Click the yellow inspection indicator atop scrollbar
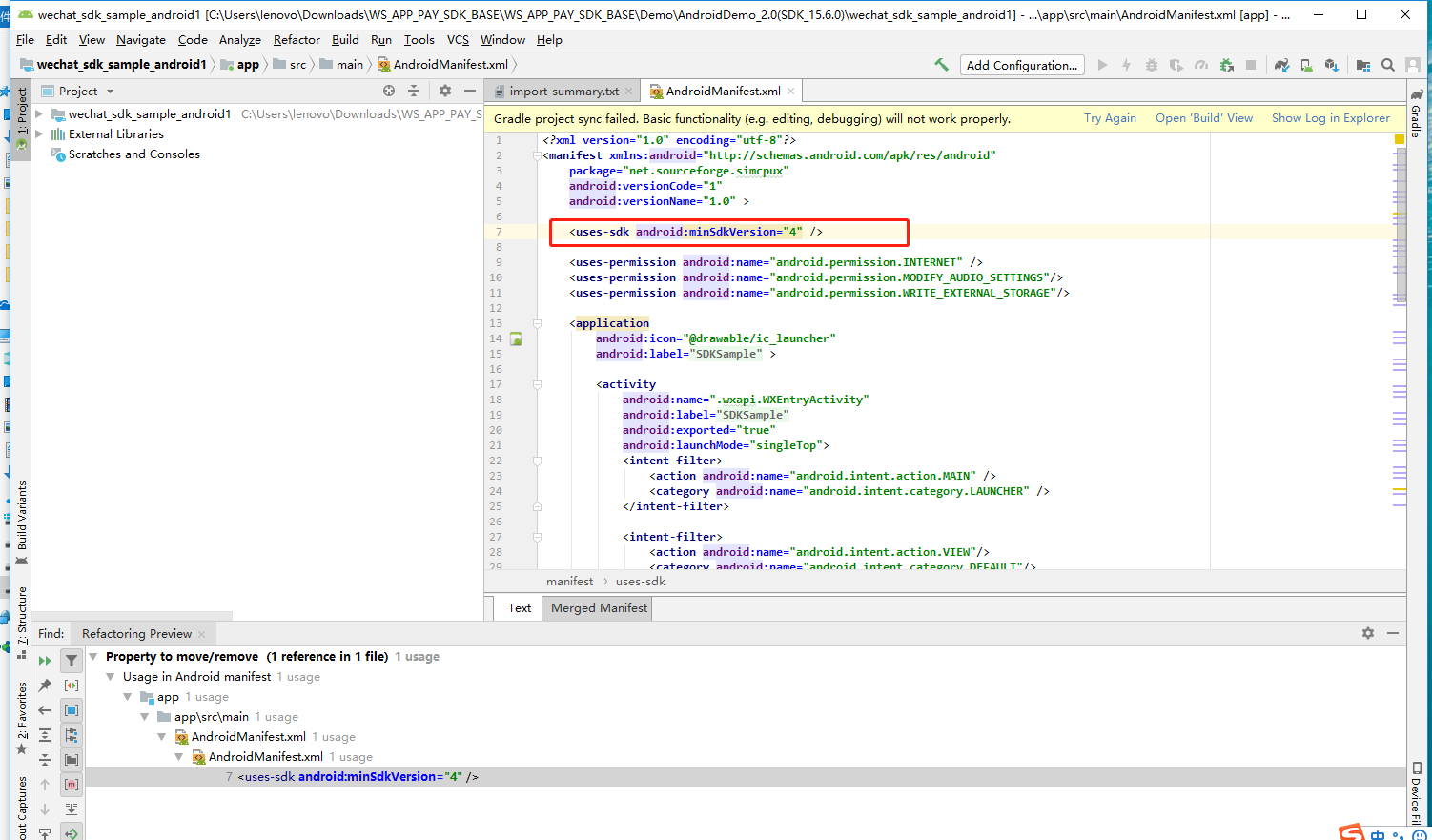Screen dimensions: 1432x840 [1400, 139]
